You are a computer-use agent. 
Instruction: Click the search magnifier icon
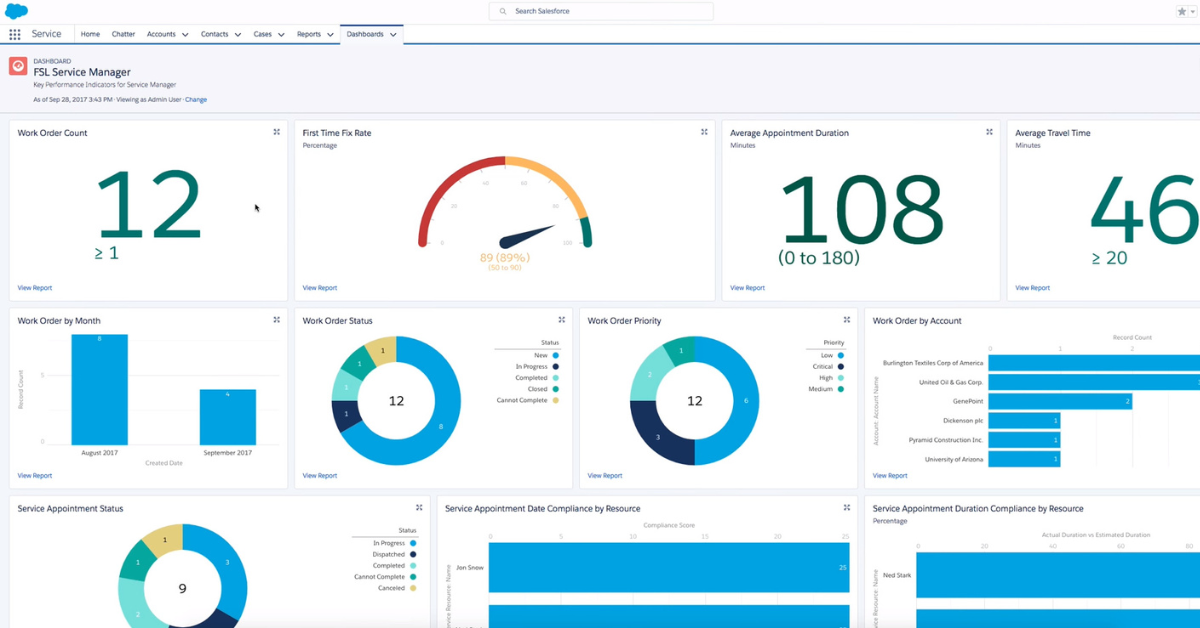(x=504, y=12)
